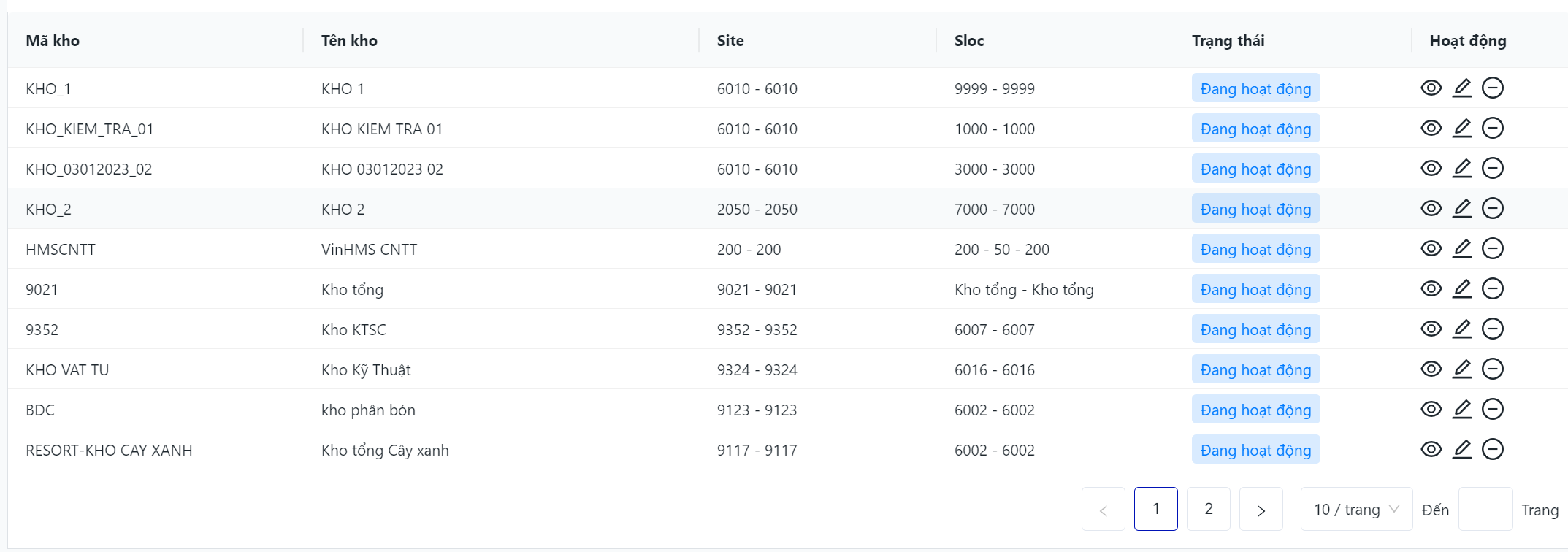Click the deactivate icon for KHO_03012023_02
Image resolution: width=1568 pixels, height=552 pixels.
[1492, 169]
